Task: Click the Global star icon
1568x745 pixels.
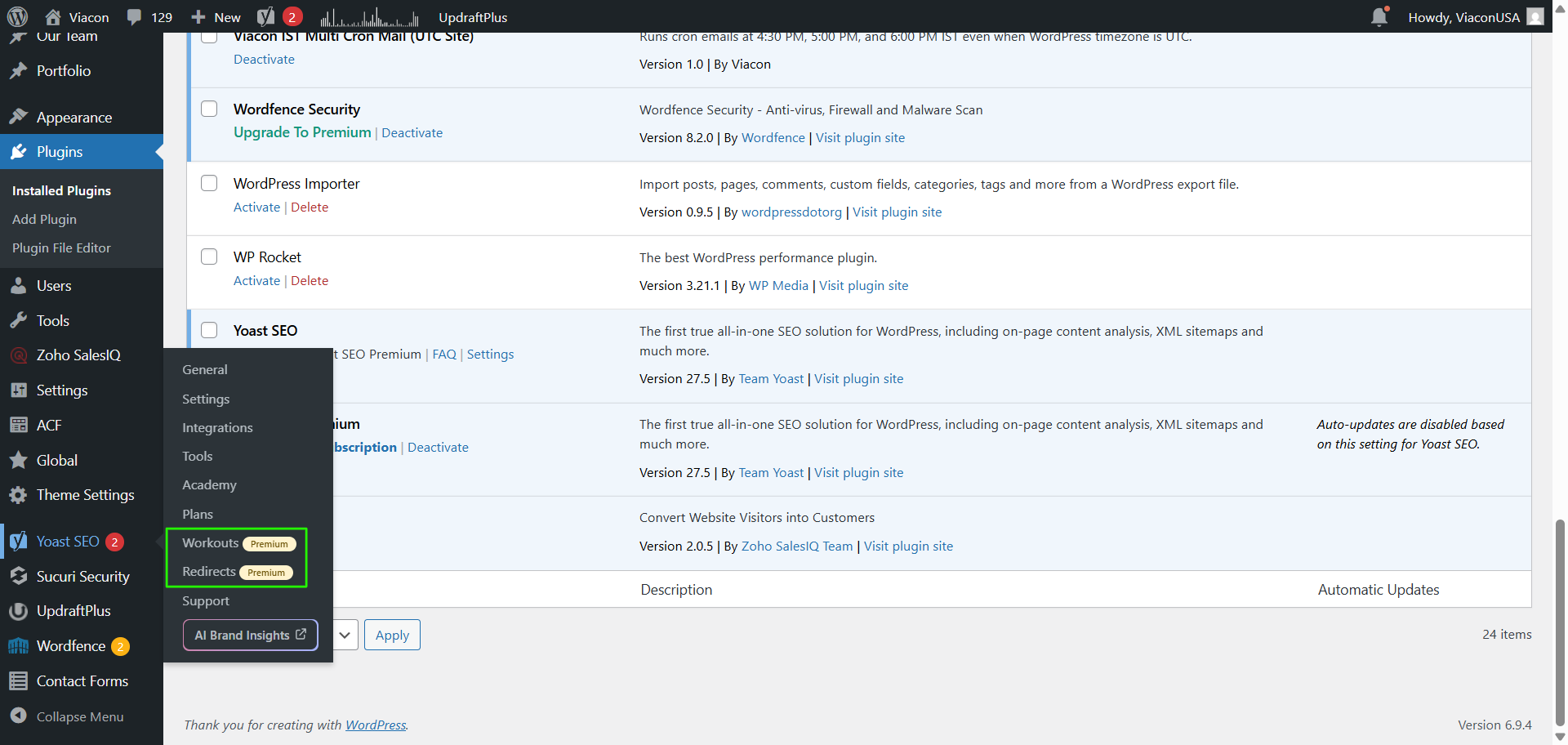Action: [x=19, y=460]
